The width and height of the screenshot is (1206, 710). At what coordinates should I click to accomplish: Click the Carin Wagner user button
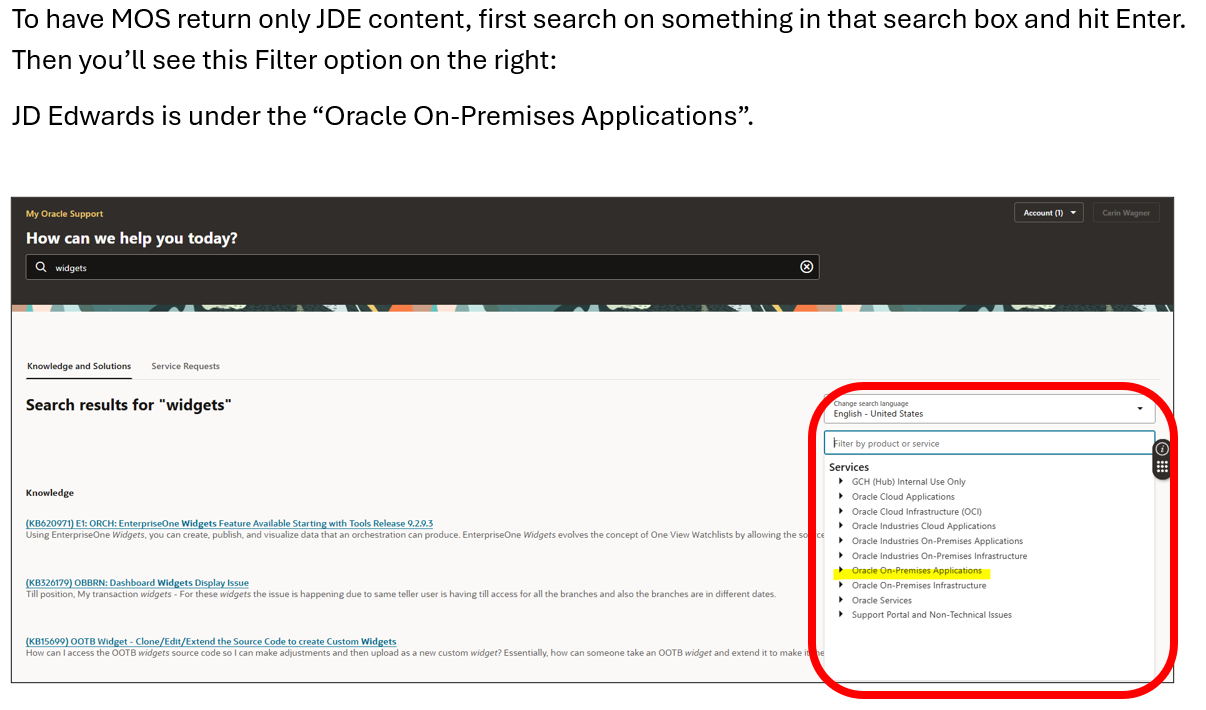(x=1125, y=213)
